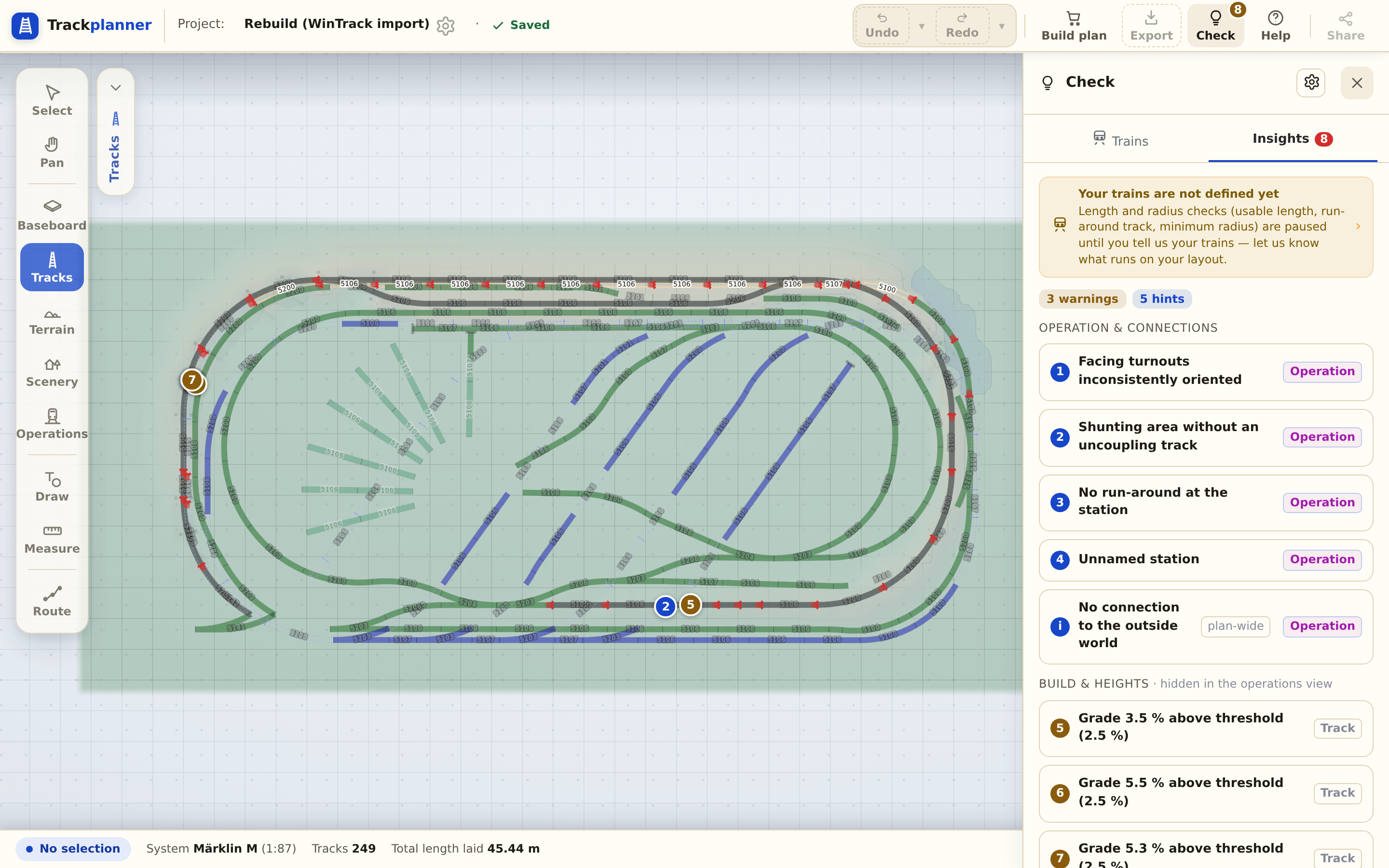Open the Unnamed station insight
Viewport: 1389px width, 868px height.
pos(1206,560)
